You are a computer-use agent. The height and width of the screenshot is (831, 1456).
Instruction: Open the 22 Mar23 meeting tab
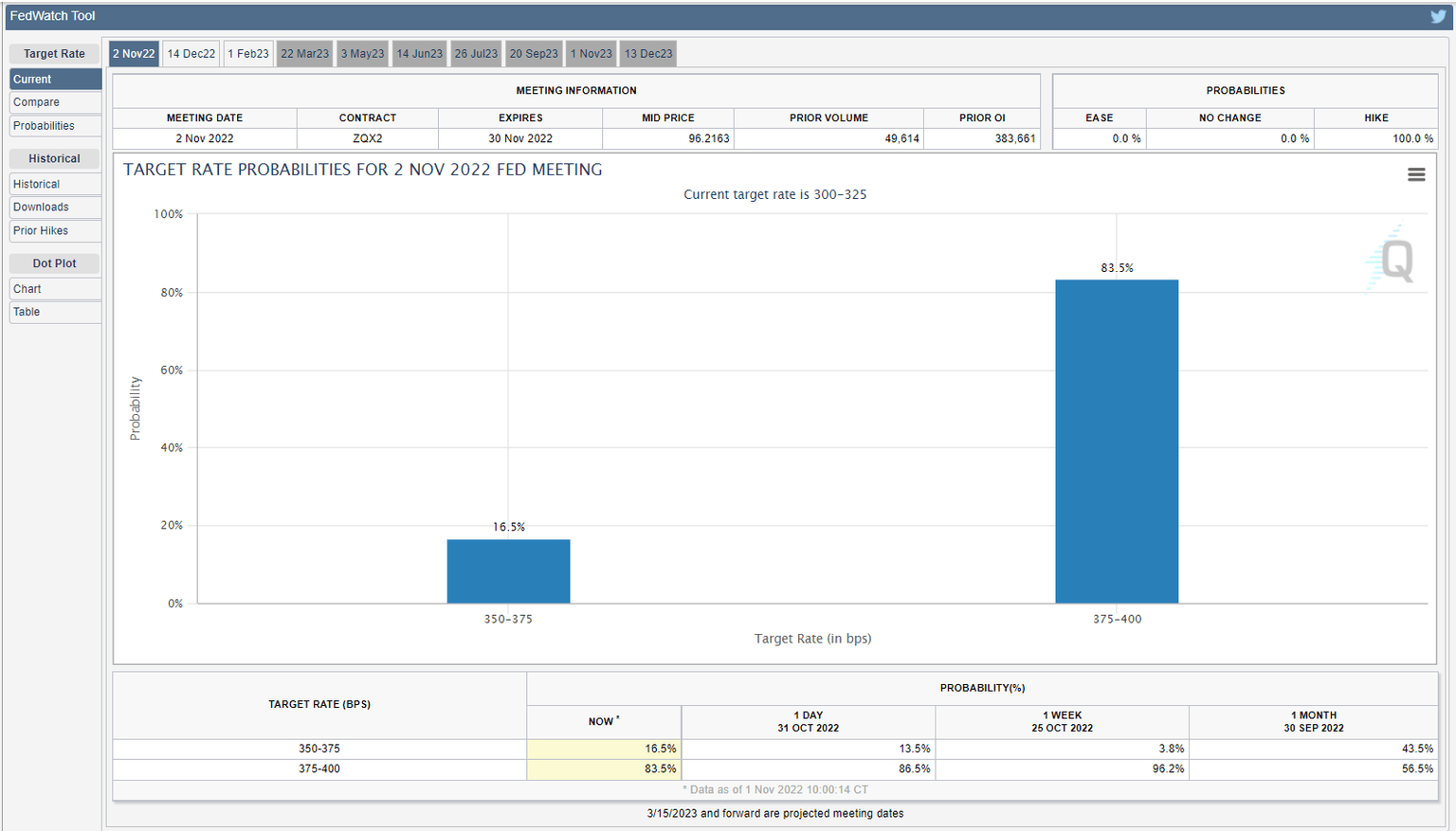[x=304, y=54]
